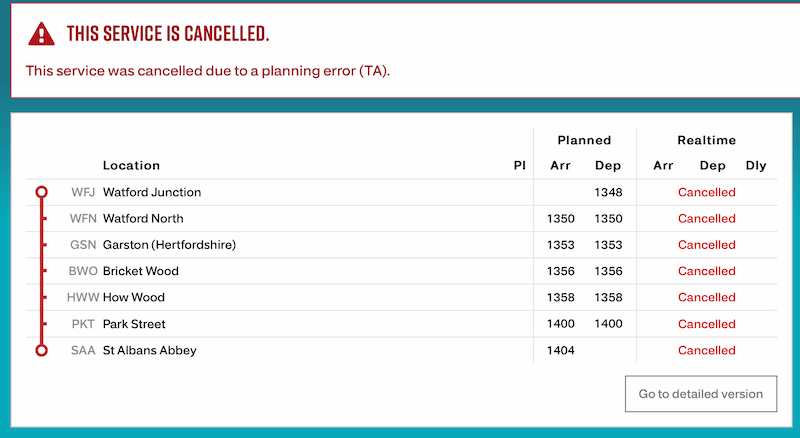
Task: Open the Watford Junction location link
Action: coord(152,192)
